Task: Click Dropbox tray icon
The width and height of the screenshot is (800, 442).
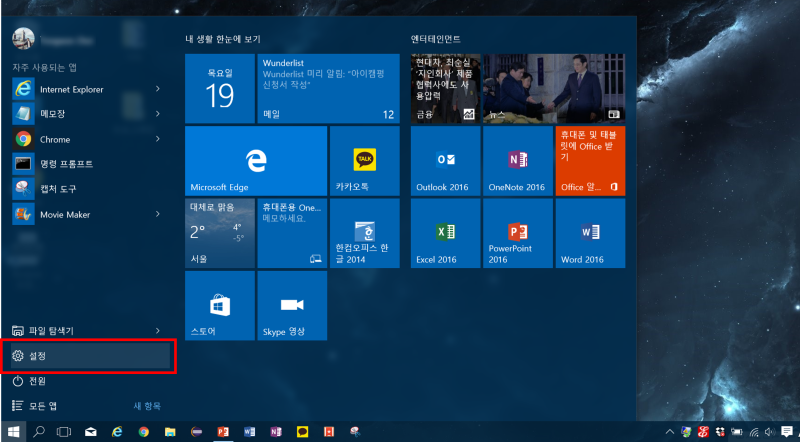Action: [x=720, y=432]
